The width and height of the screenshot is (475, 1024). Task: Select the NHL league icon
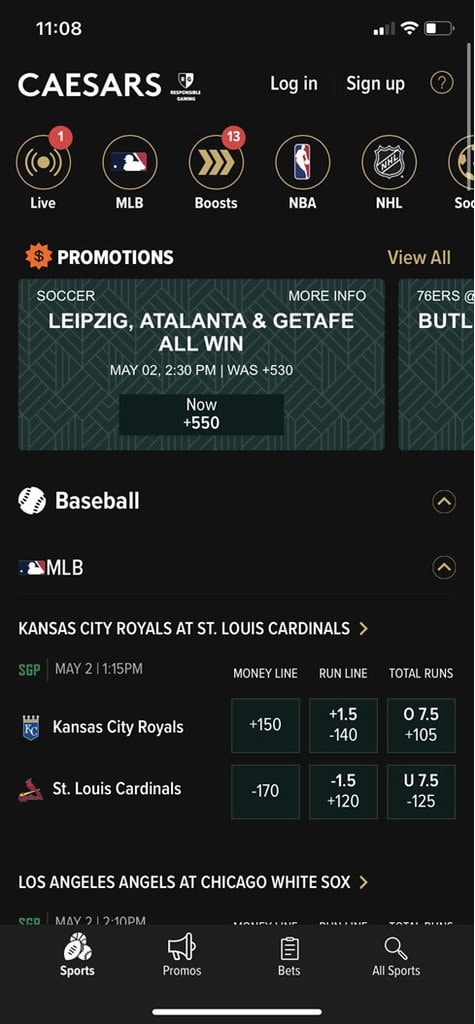(389, 163)
